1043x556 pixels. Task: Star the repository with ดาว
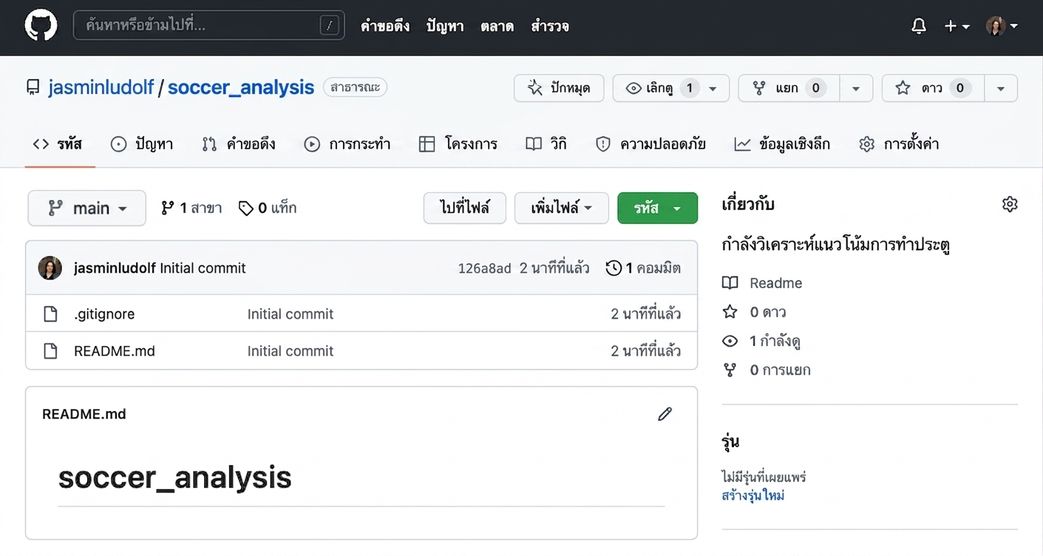[933, 88]
